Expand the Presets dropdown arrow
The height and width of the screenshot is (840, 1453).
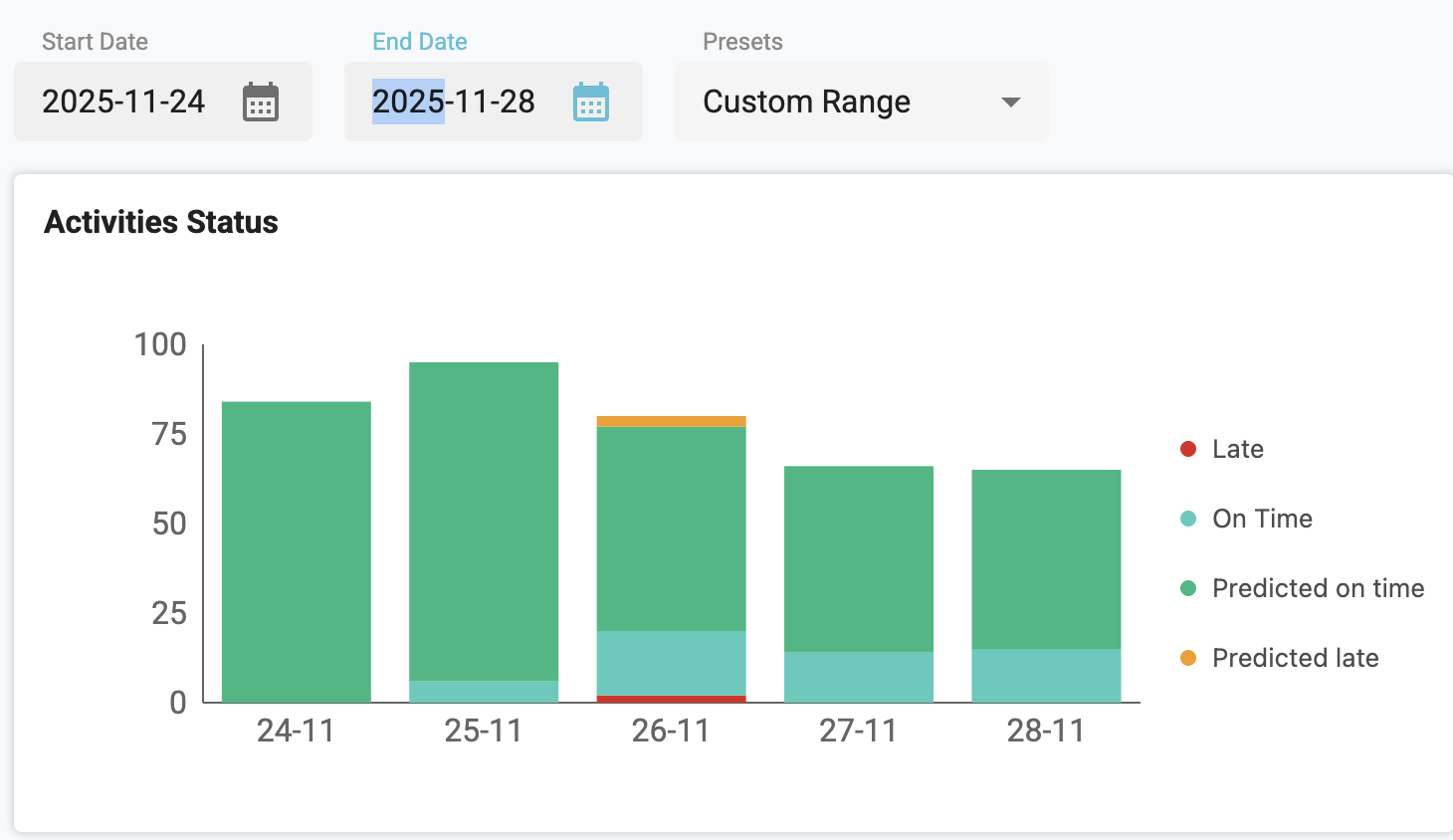pyautogui.click(x=1011, y=103)
